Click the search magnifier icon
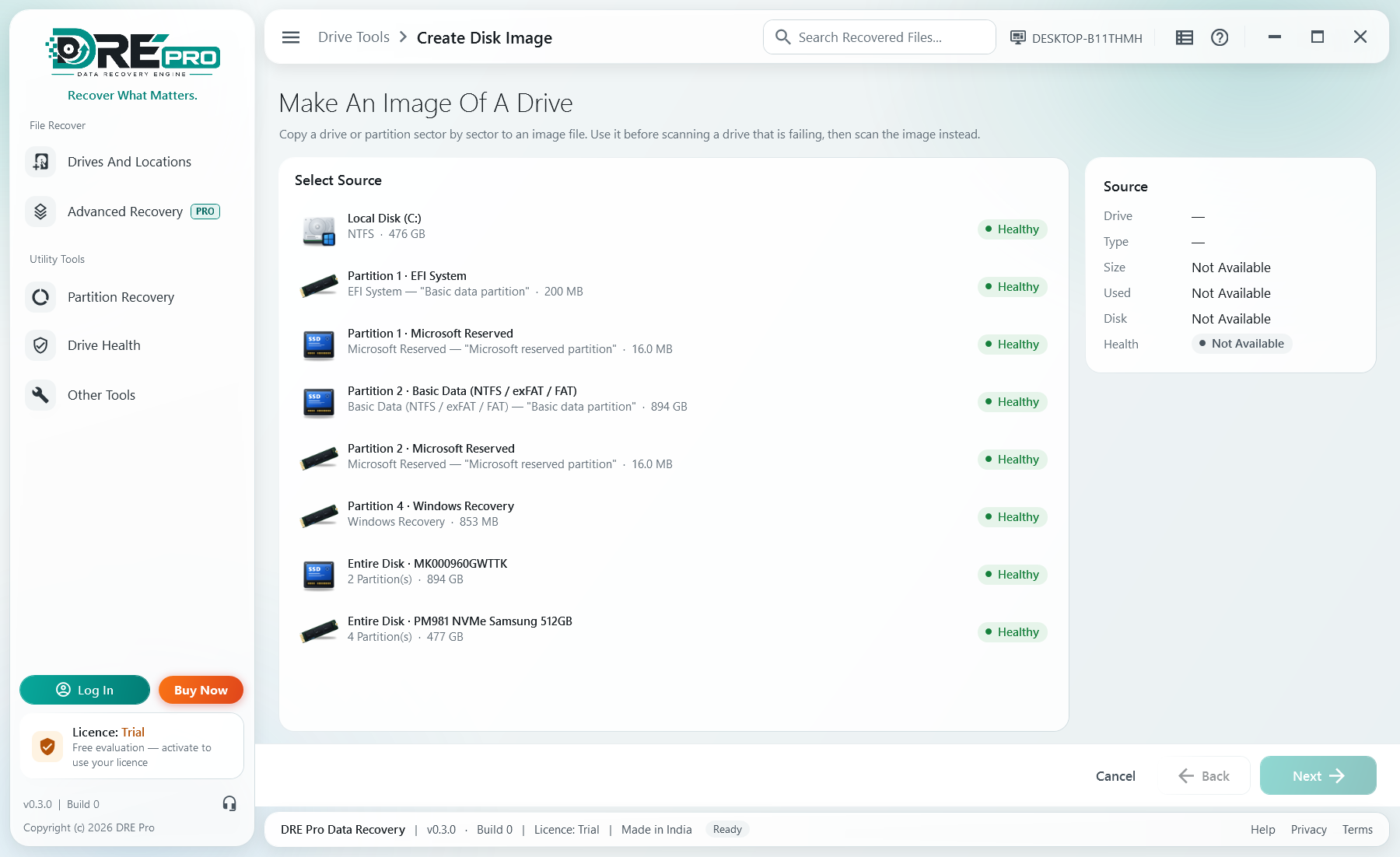Image resolution: width=1400 pixels, height=857 pixels. (x=783, y=37)
